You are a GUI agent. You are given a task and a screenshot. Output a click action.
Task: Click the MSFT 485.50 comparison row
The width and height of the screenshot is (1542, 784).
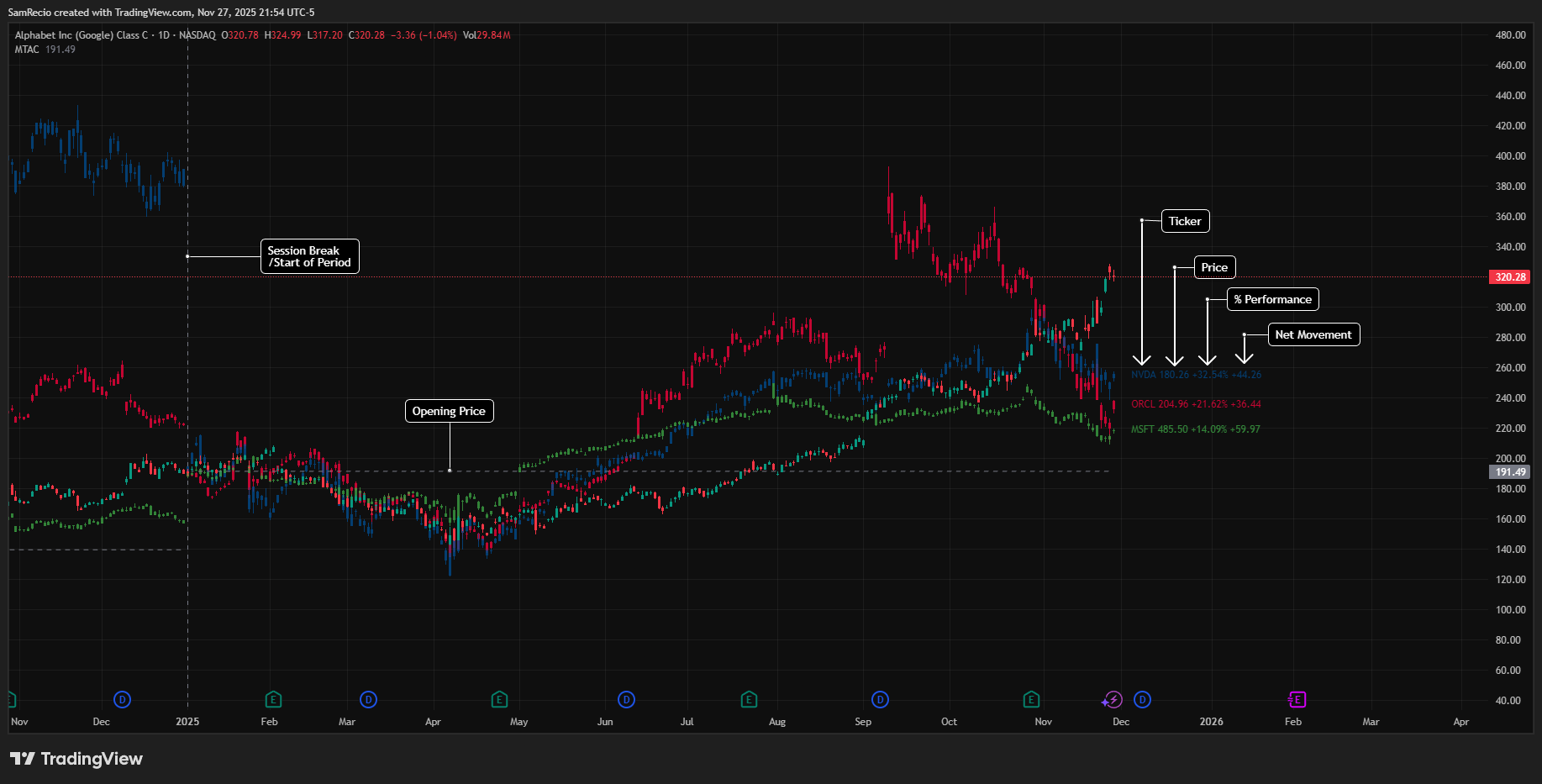click(1195, 429)
